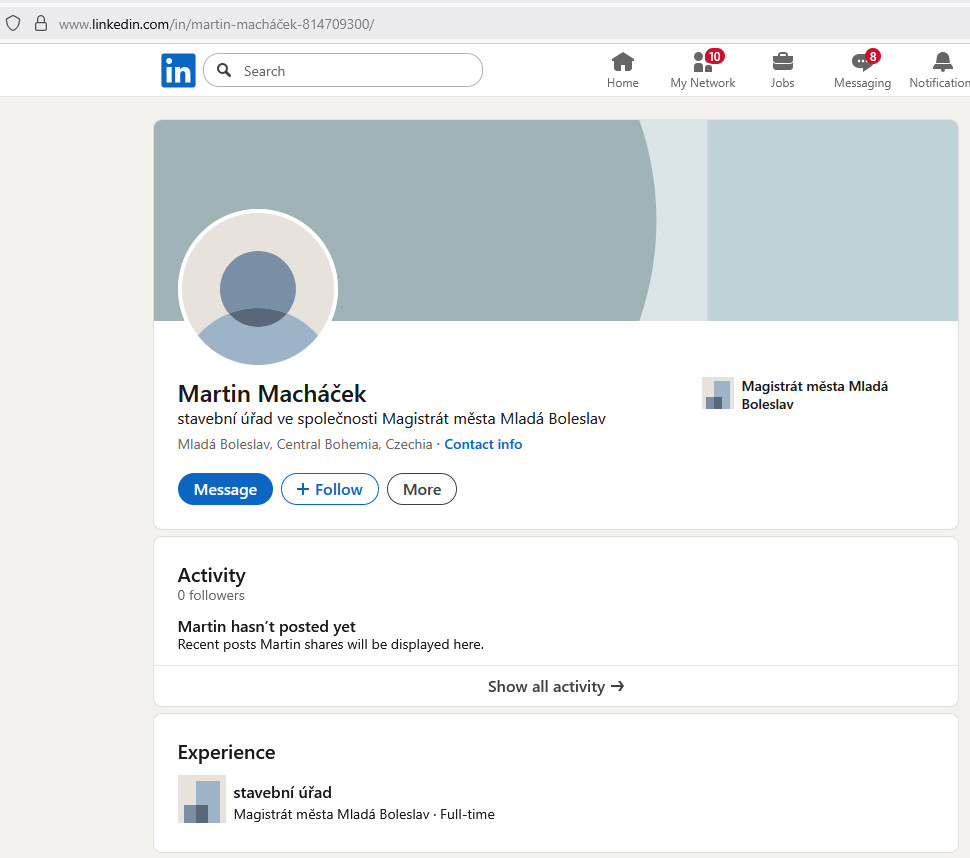Click Show all activity link
Viewport: 970px width, 858px height.
click(x=555, y=686)
